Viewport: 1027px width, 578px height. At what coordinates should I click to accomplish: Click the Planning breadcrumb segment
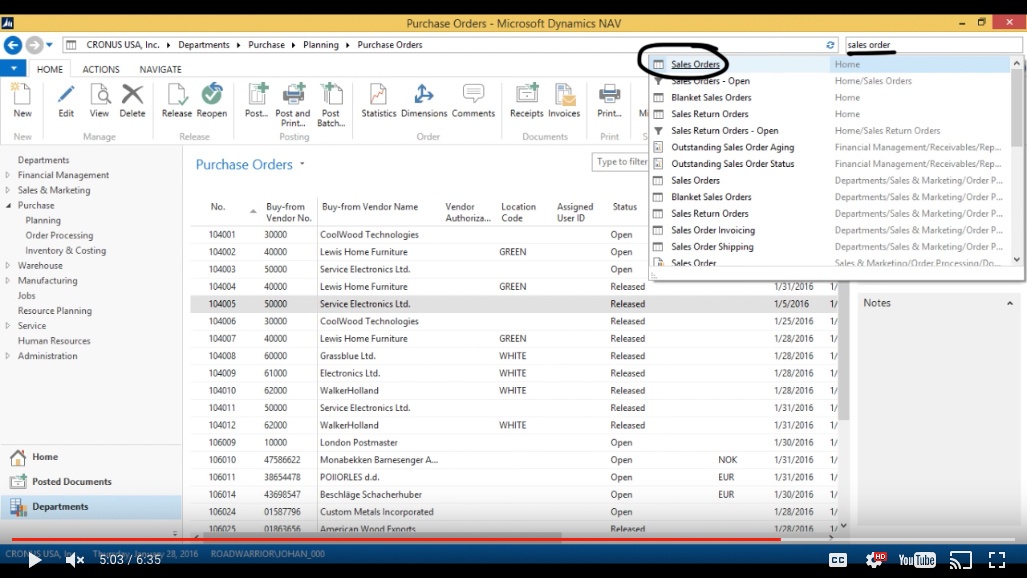[321, 45]
